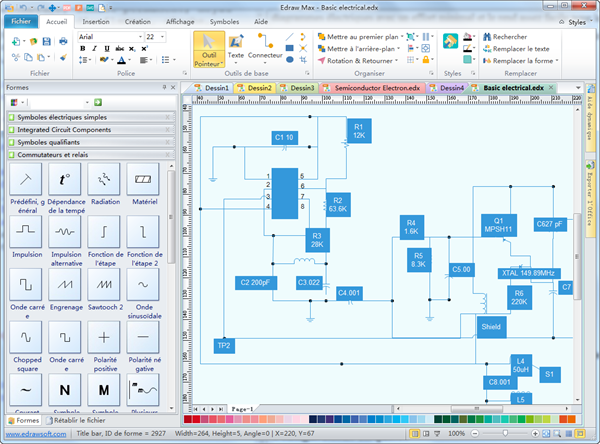The image size is (600, 444).
Task: Click the Rechercher button
Action: point(505,37)
